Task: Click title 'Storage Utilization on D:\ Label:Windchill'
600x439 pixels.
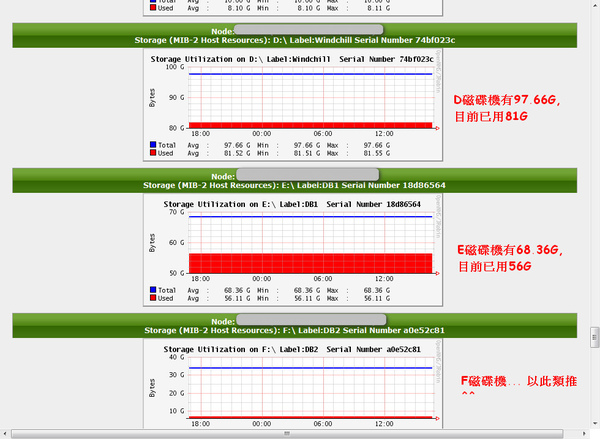Action: coord(292,59)
